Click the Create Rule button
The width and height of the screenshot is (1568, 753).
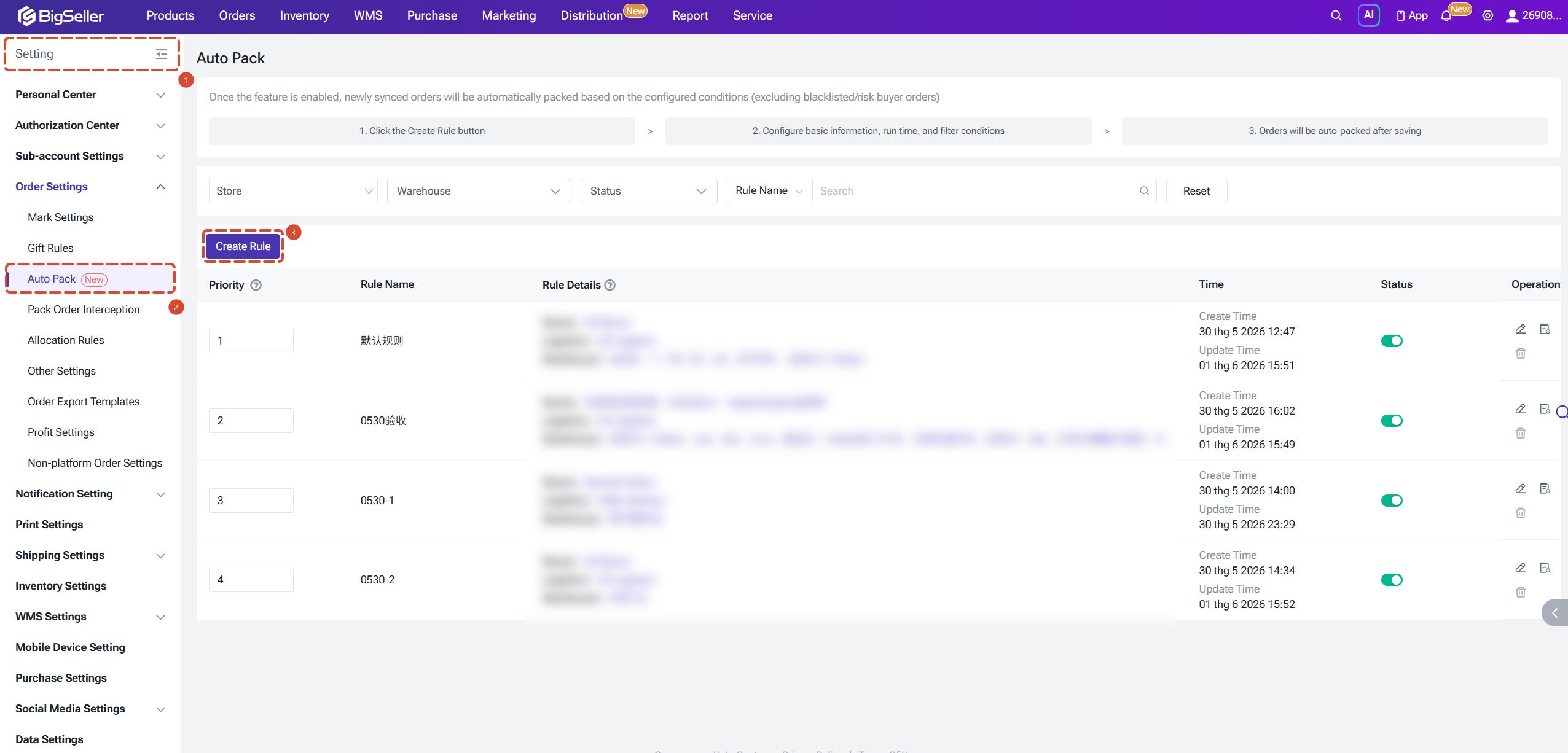(243, 246)
